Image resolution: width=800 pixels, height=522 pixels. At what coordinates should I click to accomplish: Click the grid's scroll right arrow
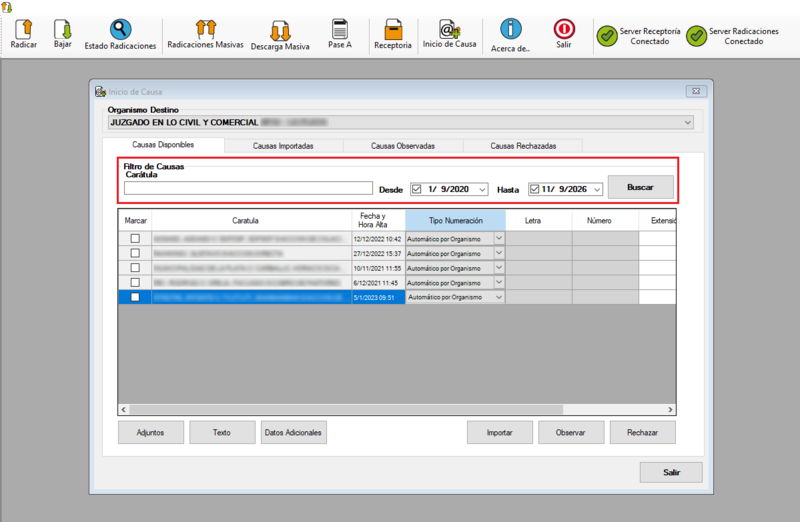670,410
